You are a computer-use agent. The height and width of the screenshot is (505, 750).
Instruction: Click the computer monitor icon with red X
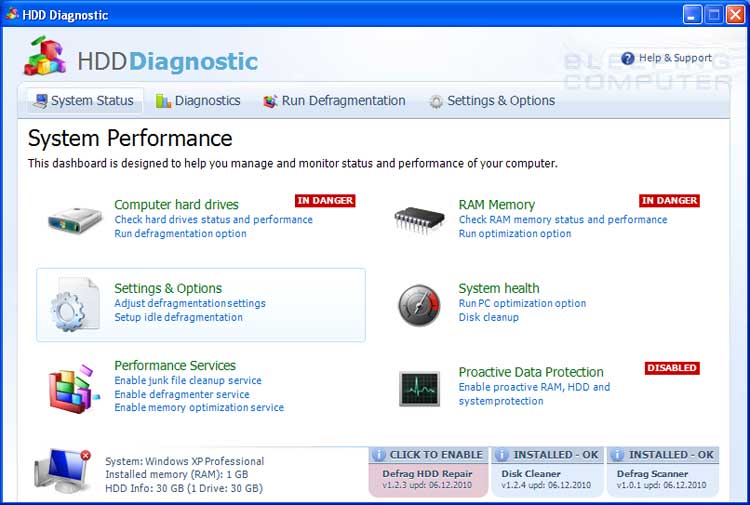(63, 472)
